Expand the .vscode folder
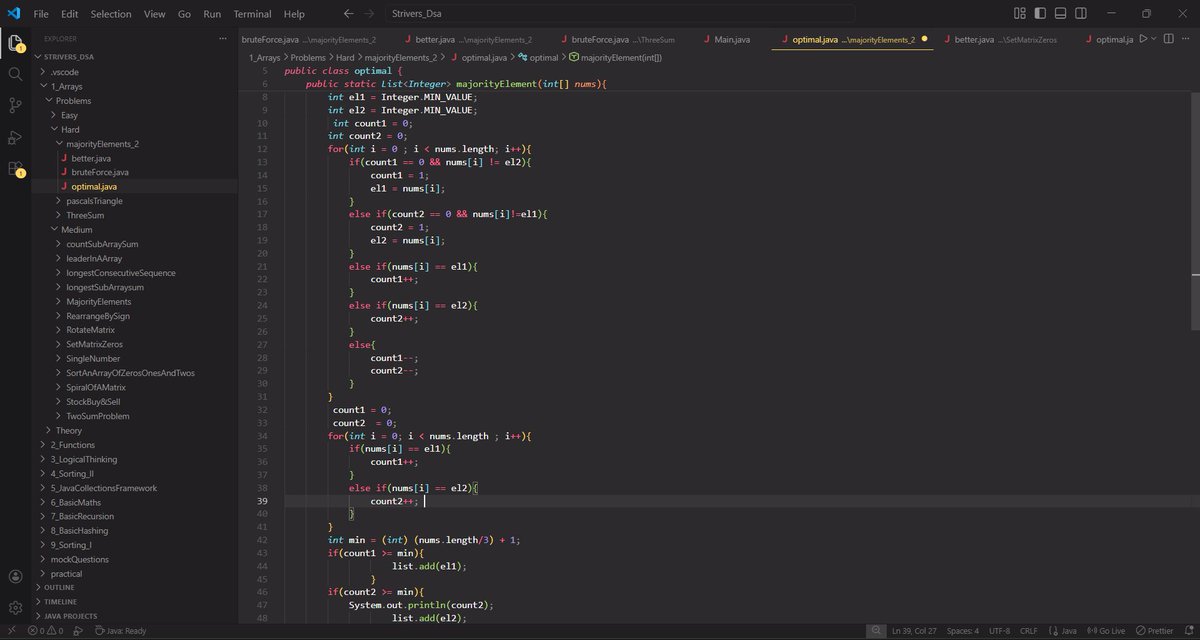The height and width of the screenshot is (640, 1200). click(135, 72)
